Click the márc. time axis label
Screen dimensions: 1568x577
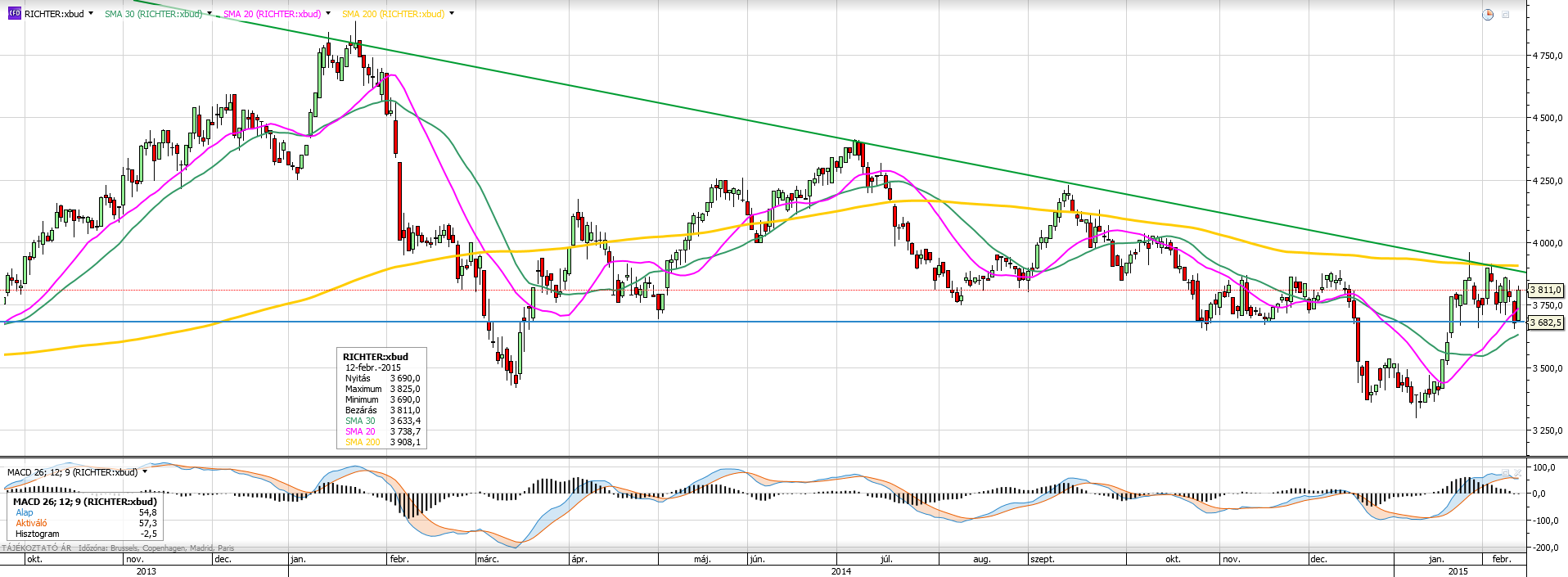[488, 559]
